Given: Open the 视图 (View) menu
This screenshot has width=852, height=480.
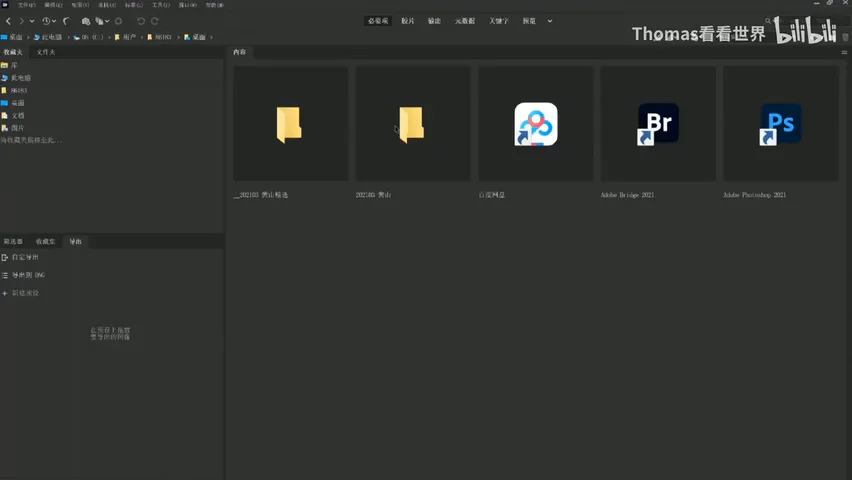Looking at the screenshot, I should [80, 5].
